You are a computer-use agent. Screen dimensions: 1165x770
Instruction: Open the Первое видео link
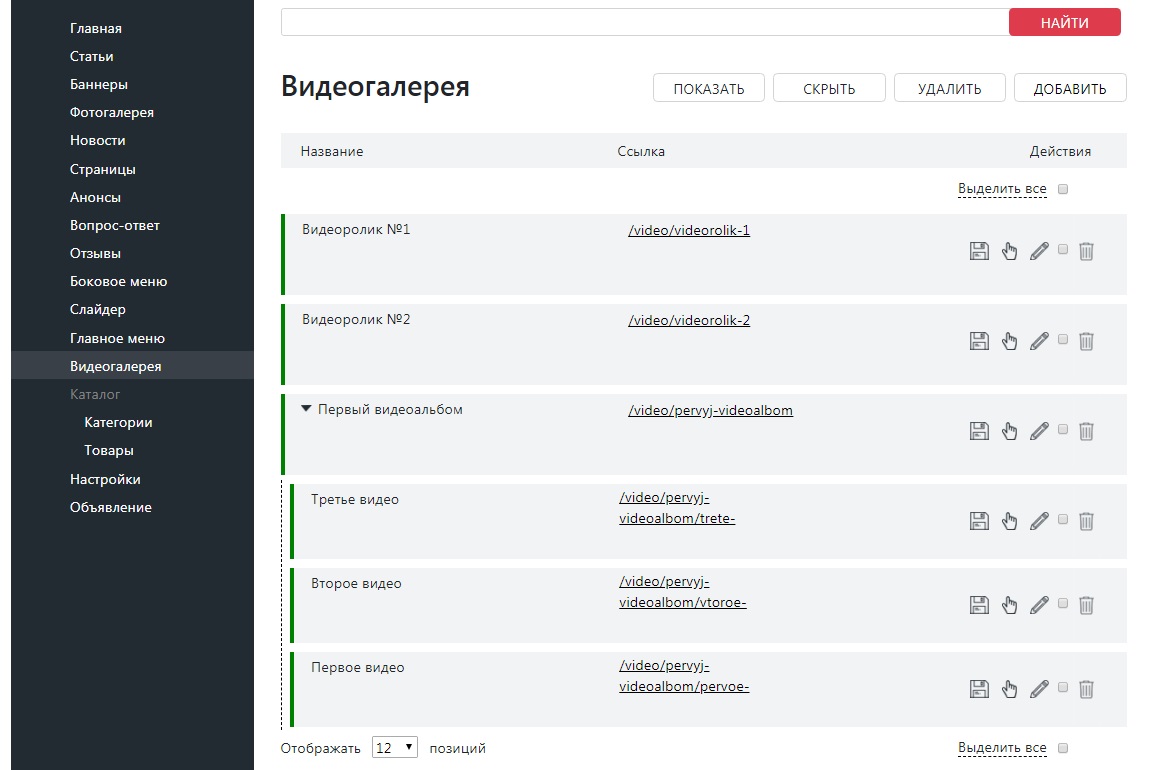684,676
